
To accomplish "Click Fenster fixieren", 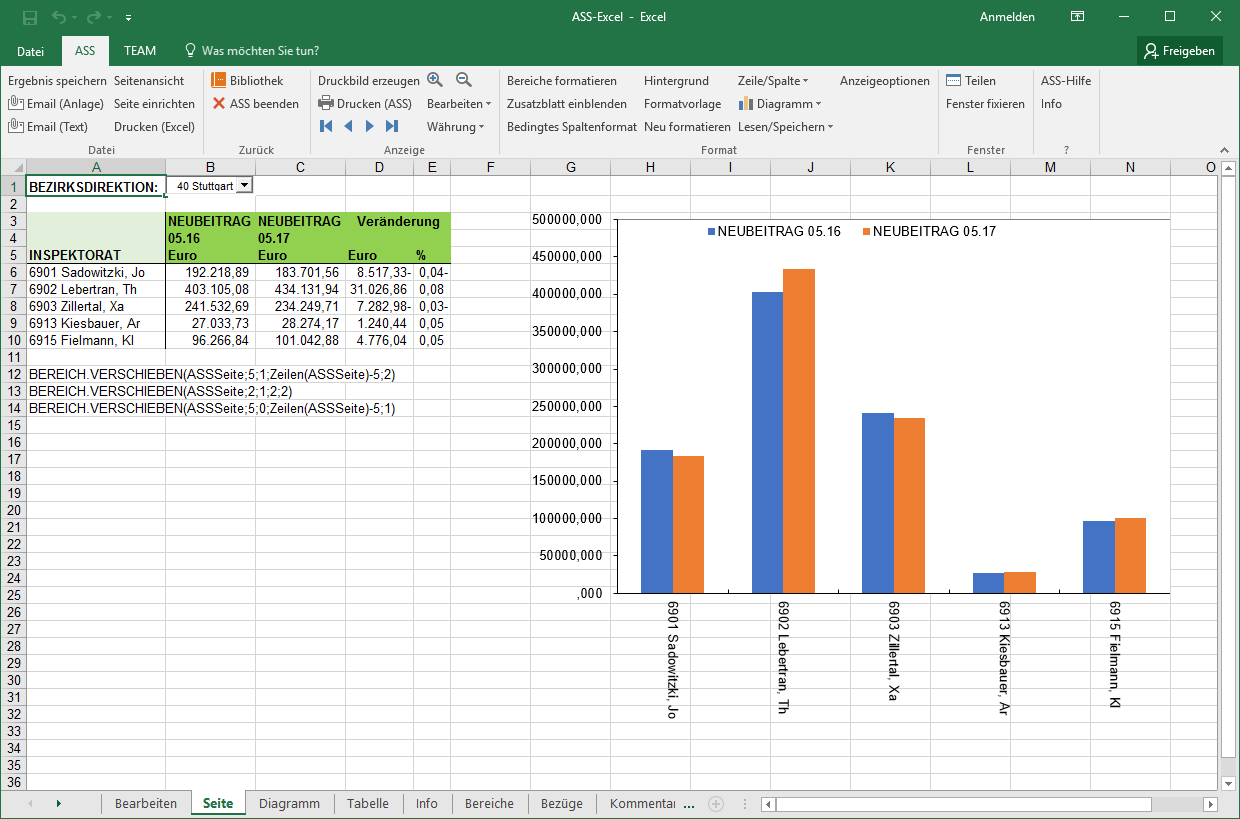I will point(985,104).
